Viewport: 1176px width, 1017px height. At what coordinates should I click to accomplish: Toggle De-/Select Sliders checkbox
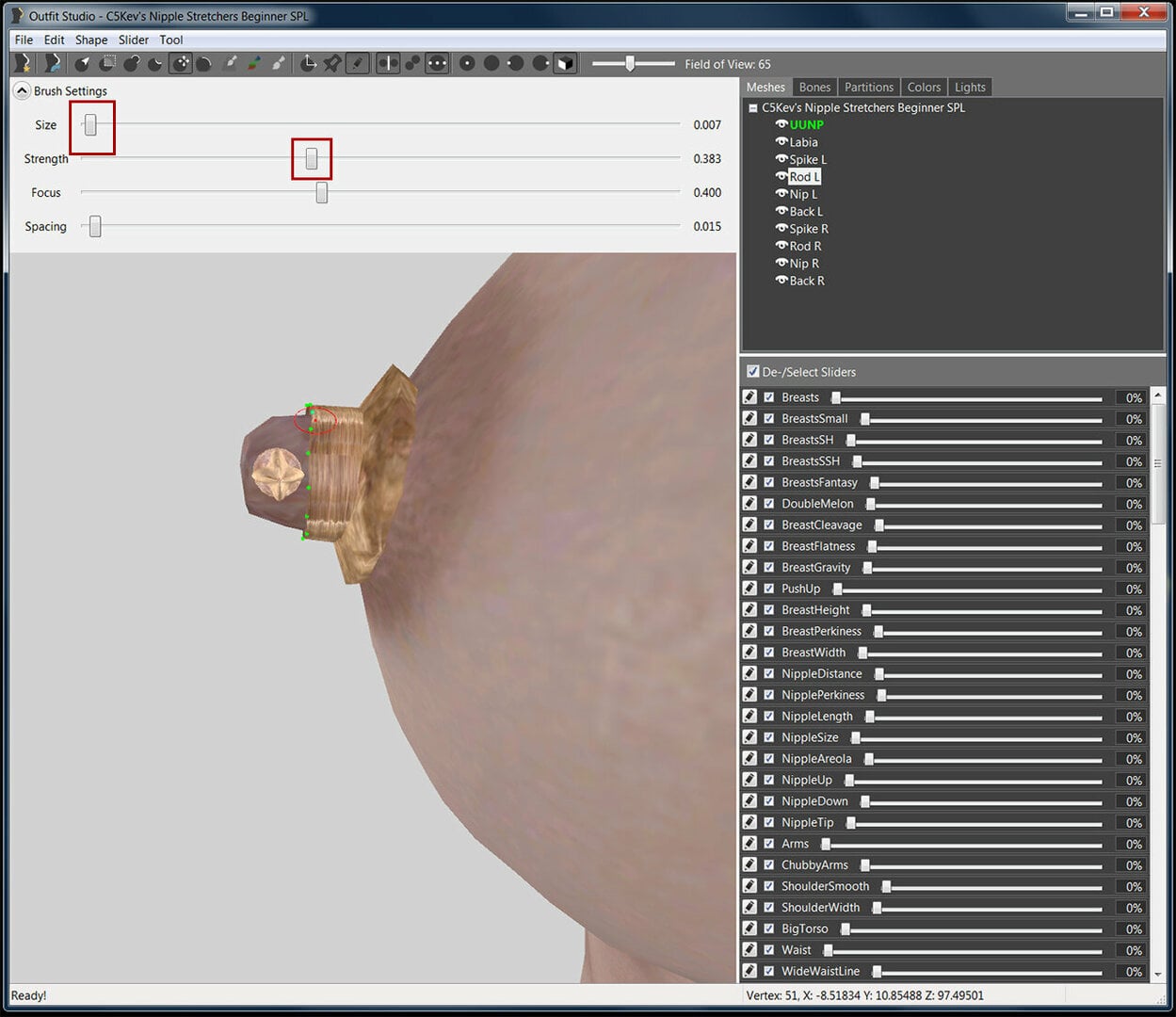752,371
